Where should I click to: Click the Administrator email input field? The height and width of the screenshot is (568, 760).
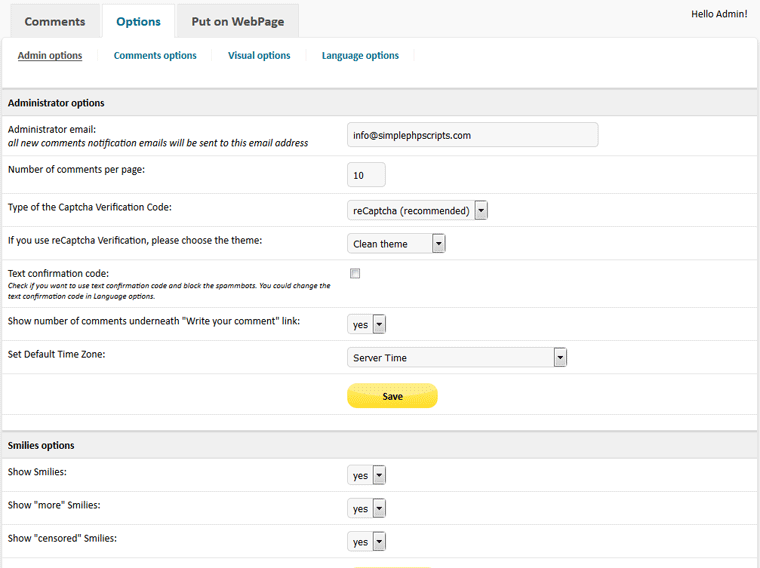click(473, 135)
